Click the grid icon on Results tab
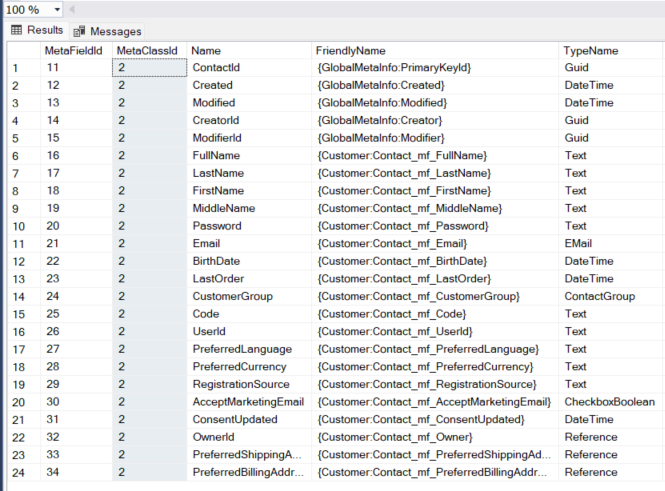Screen dimensions: 665x491 (17, 30)
